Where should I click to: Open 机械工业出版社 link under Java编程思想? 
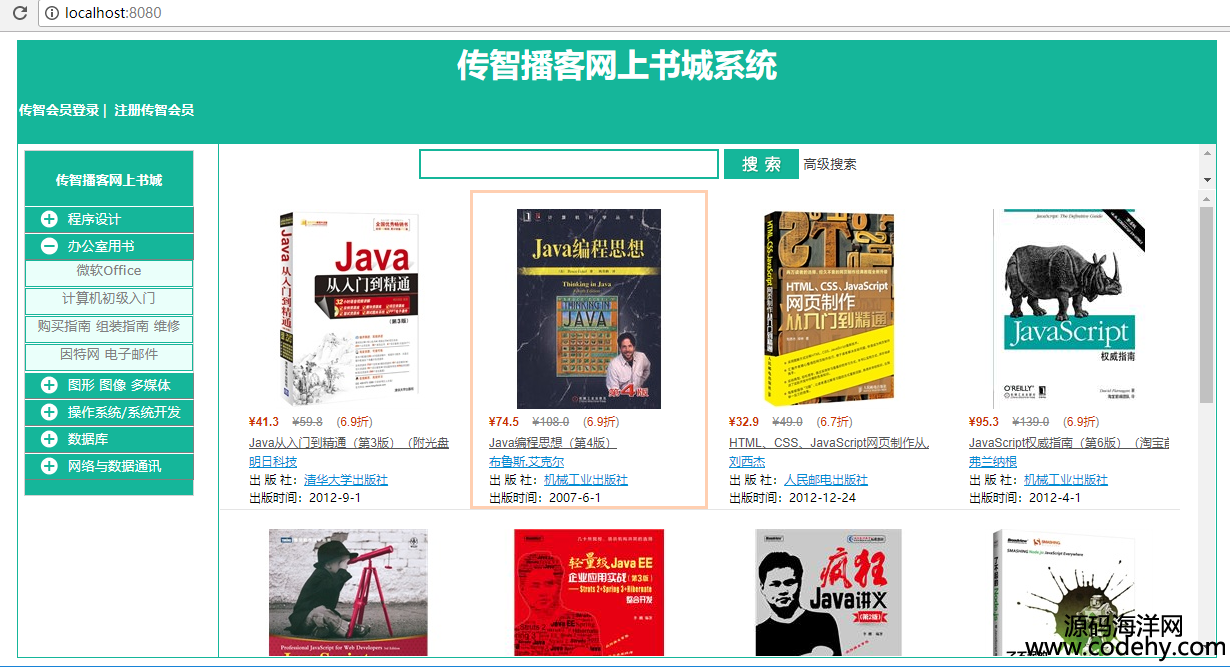(586, 480)
